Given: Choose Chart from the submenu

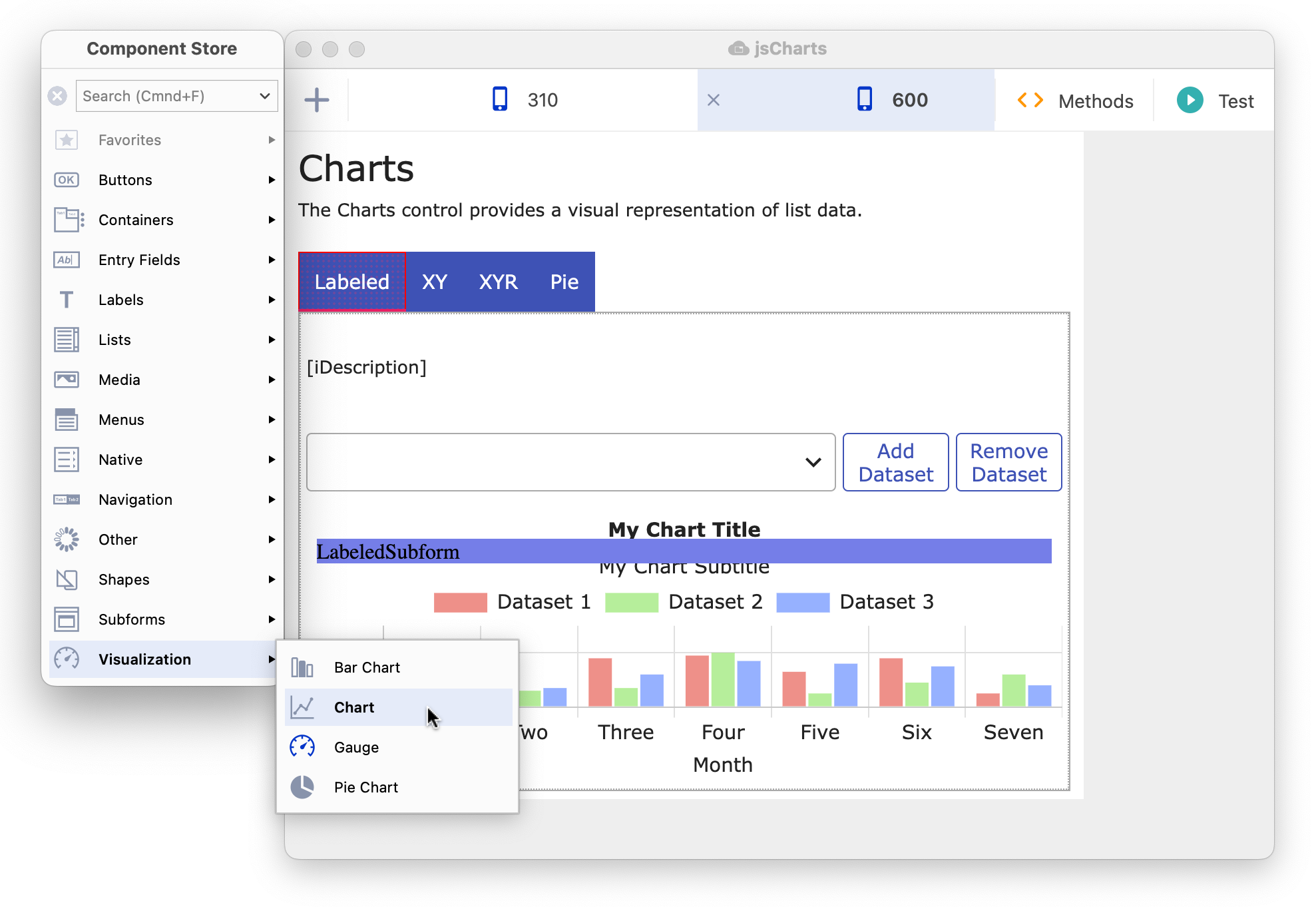Looking at the screenshot, I should (398, 707).
